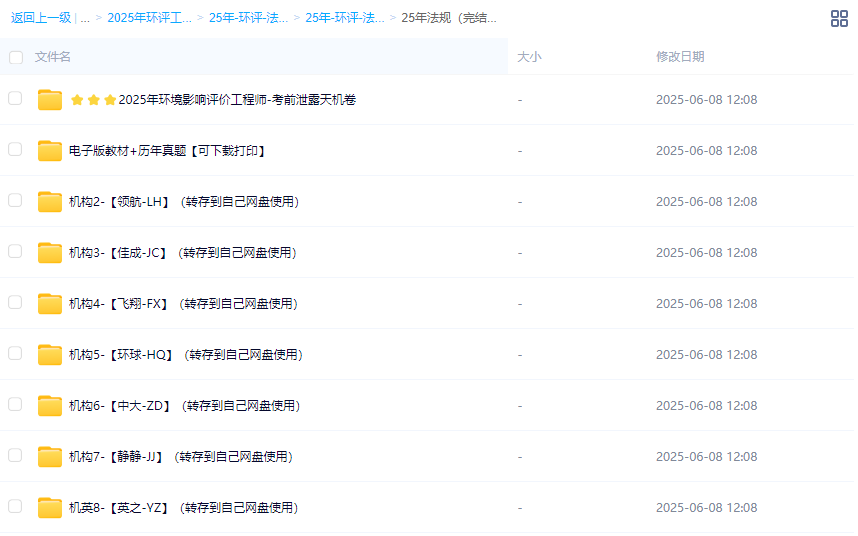The width and height of the screenshot is (858, 536).
Task: Open 机英8-【英之-YZ】 folder name
Action: tap(184, 508)
